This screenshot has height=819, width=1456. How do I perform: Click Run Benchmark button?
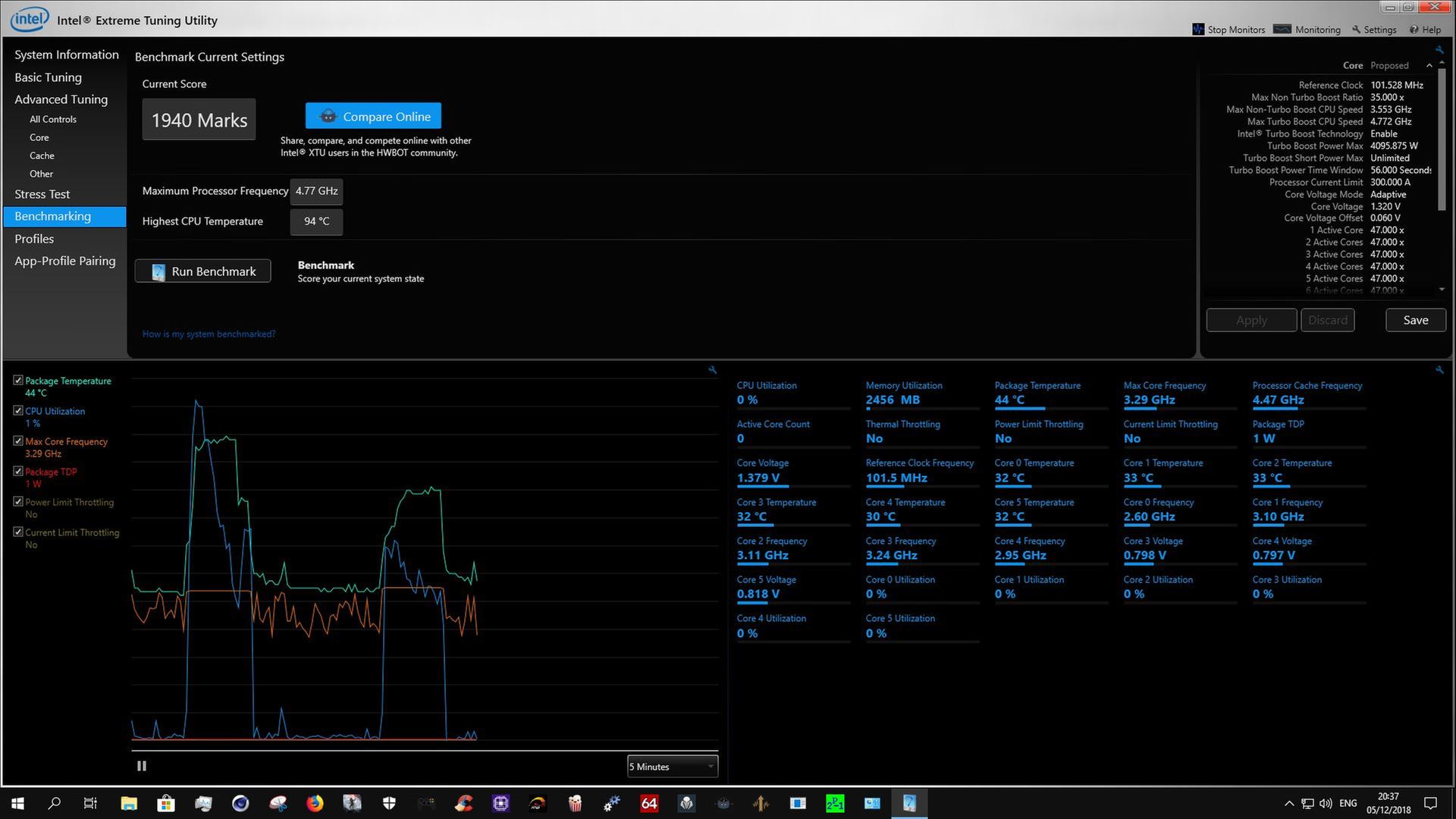(x=202, y=271)
